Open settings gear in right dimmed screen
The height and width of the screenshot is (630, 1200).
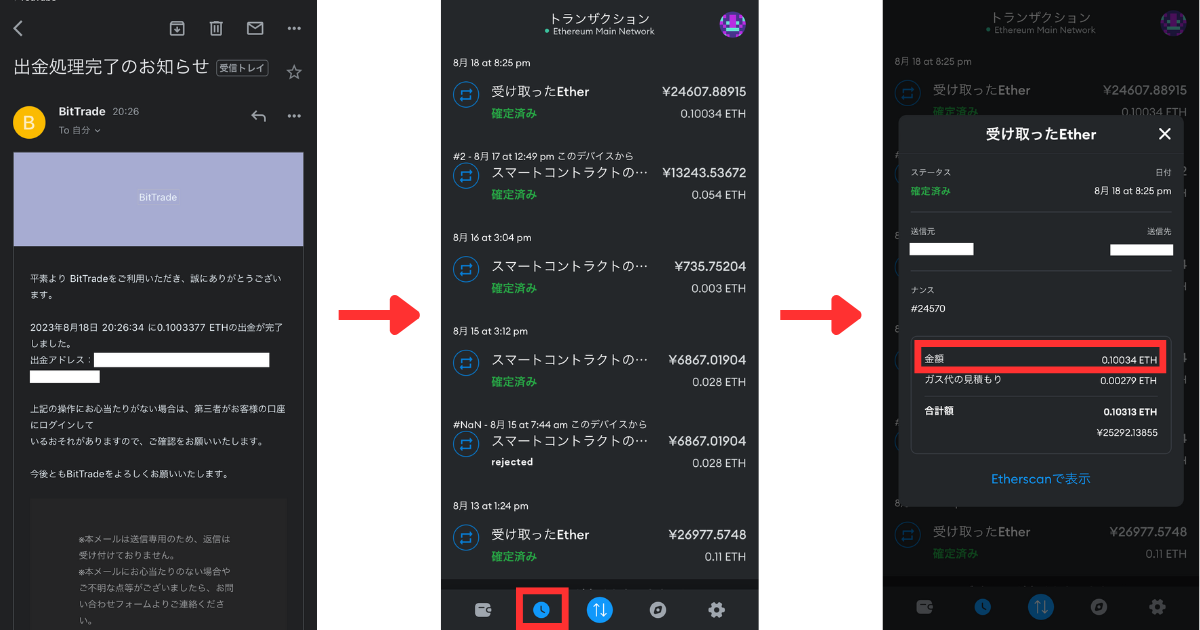(x=1157, y=606)
